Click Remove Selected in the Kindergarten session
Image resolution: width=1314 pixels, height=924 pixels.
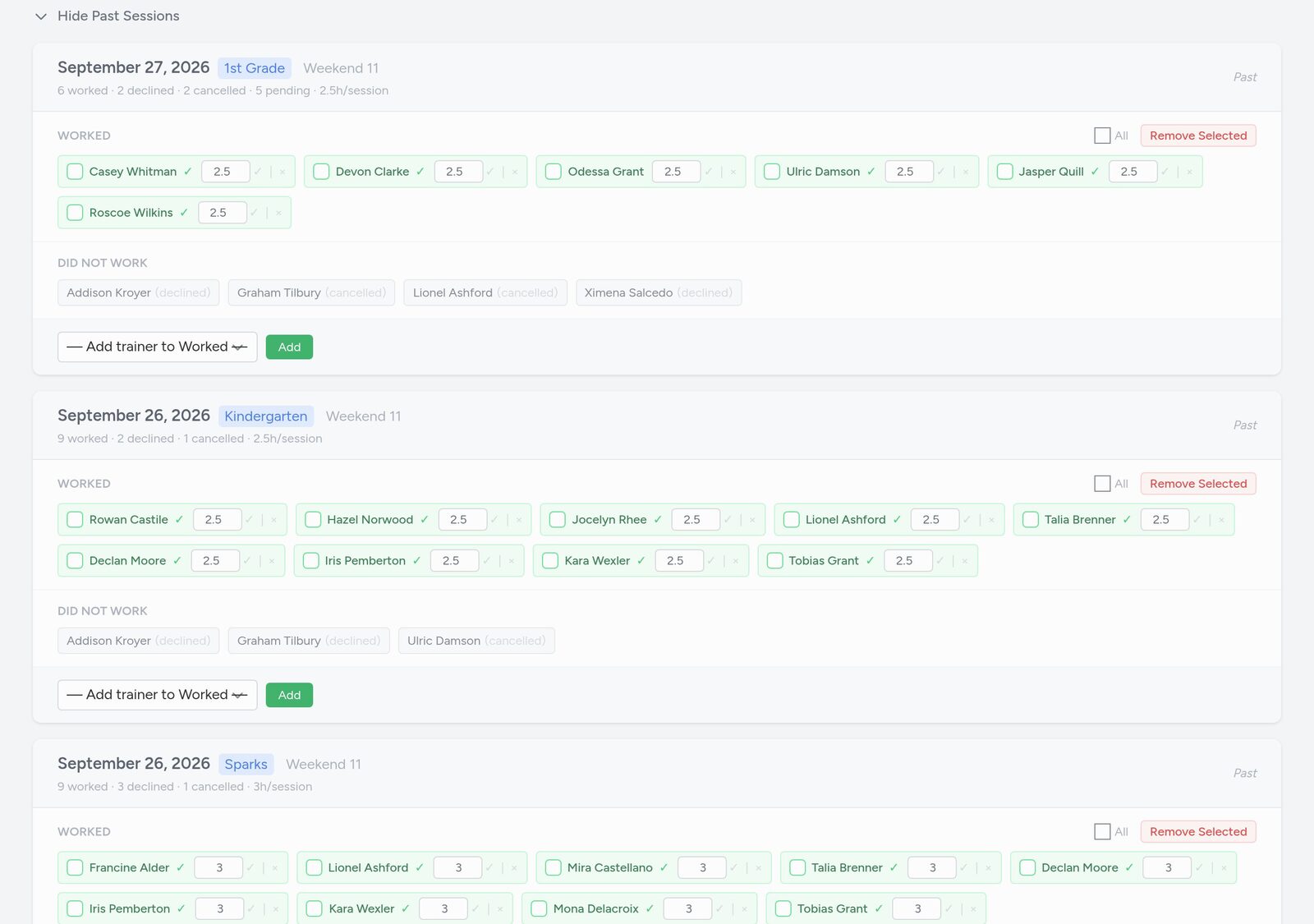(x=1198, y=484)
